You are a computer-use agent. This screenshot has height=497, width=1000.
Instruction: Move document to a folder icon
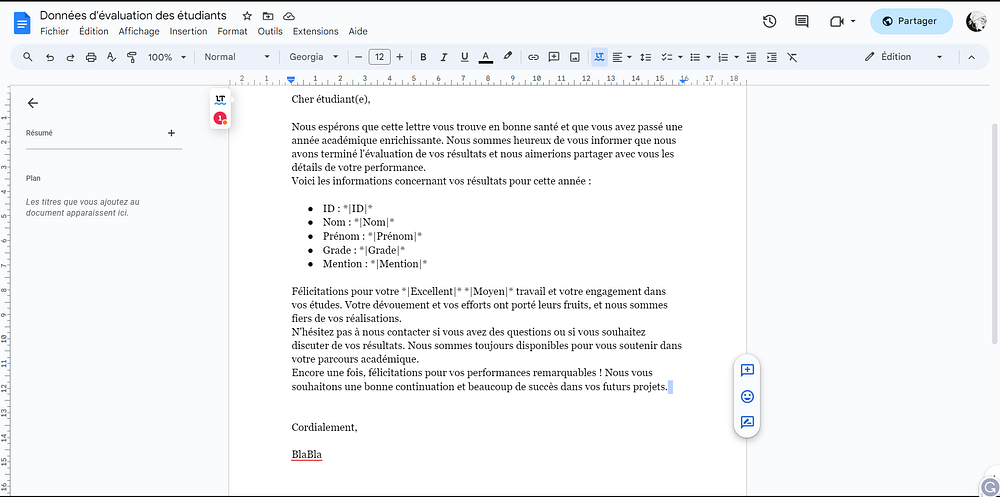[x=268, y=16]
